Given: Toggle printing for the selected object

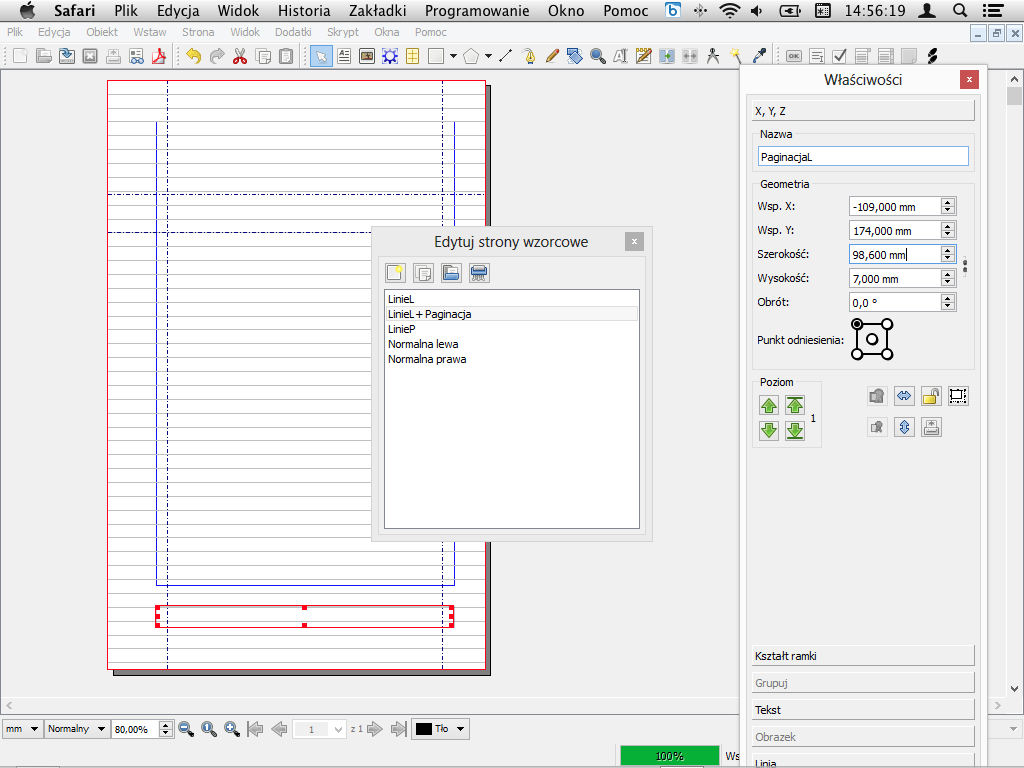Looking at the screenshot, I should click(930, 427).
